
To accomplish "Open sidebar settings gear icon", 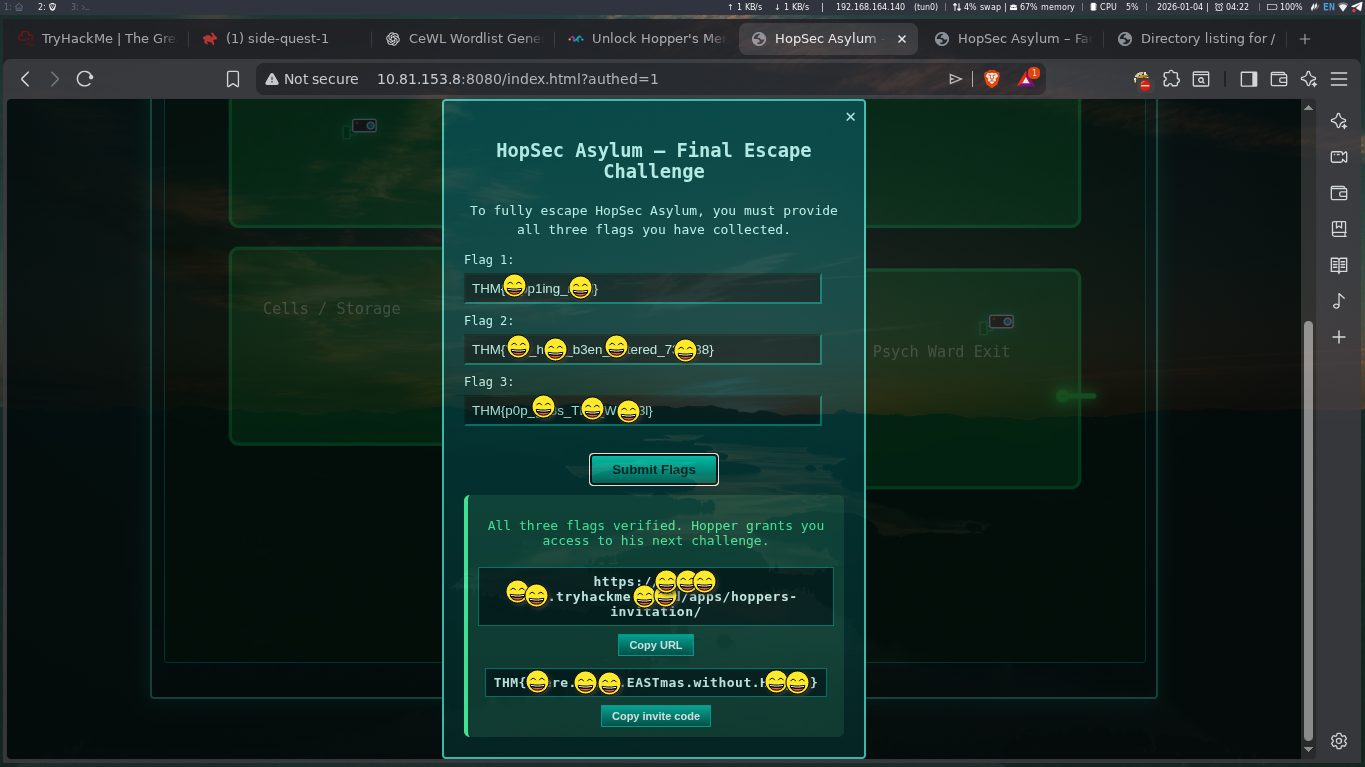I will click(x=1339, y=741).
